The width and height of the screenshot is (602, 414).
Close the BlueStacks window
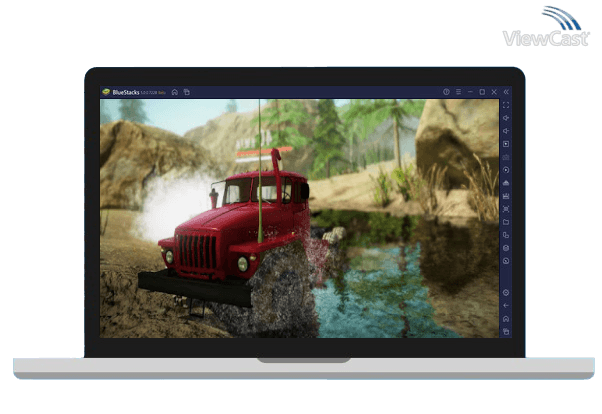click(494, 92)
